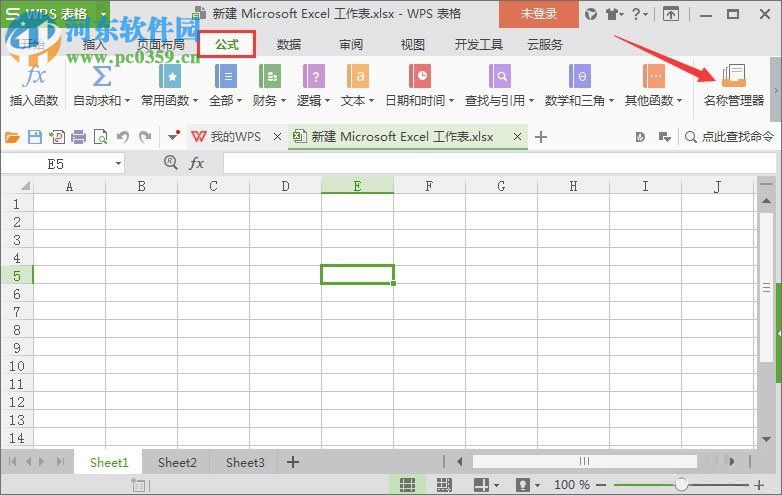Select the Sheet3 worksheet tab

coord(245,463)
